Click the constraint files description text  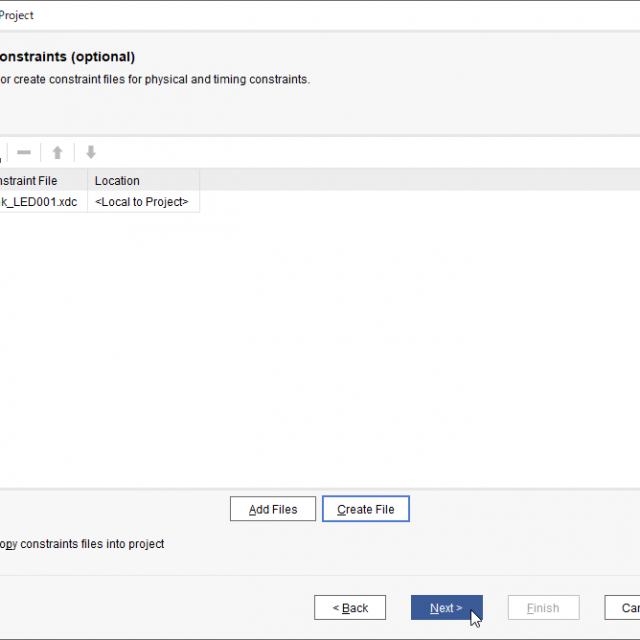tap(155, 80)
